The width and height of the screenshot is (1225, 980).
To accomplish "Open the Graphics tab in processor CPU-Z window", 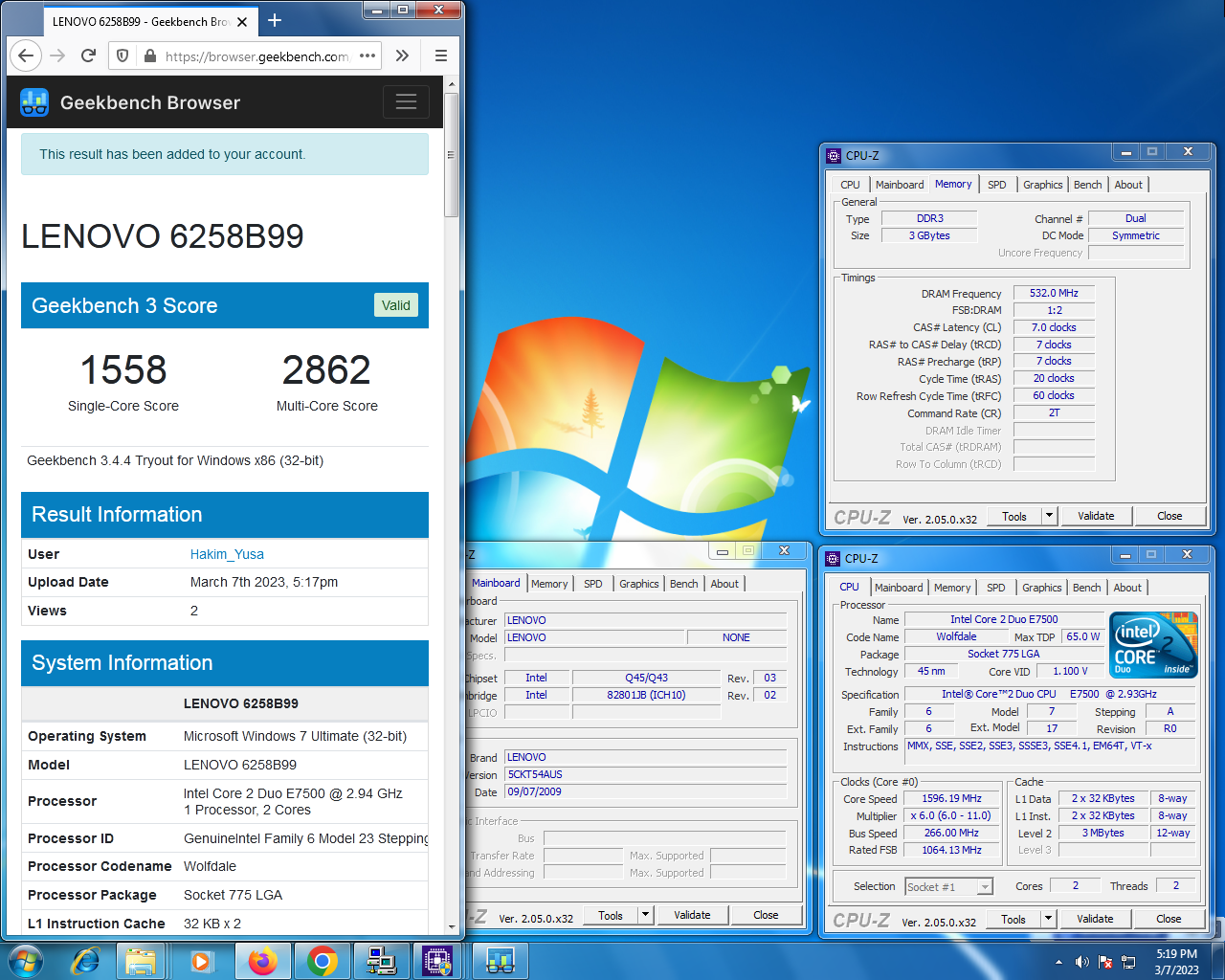I will (x=1041, y=588).
